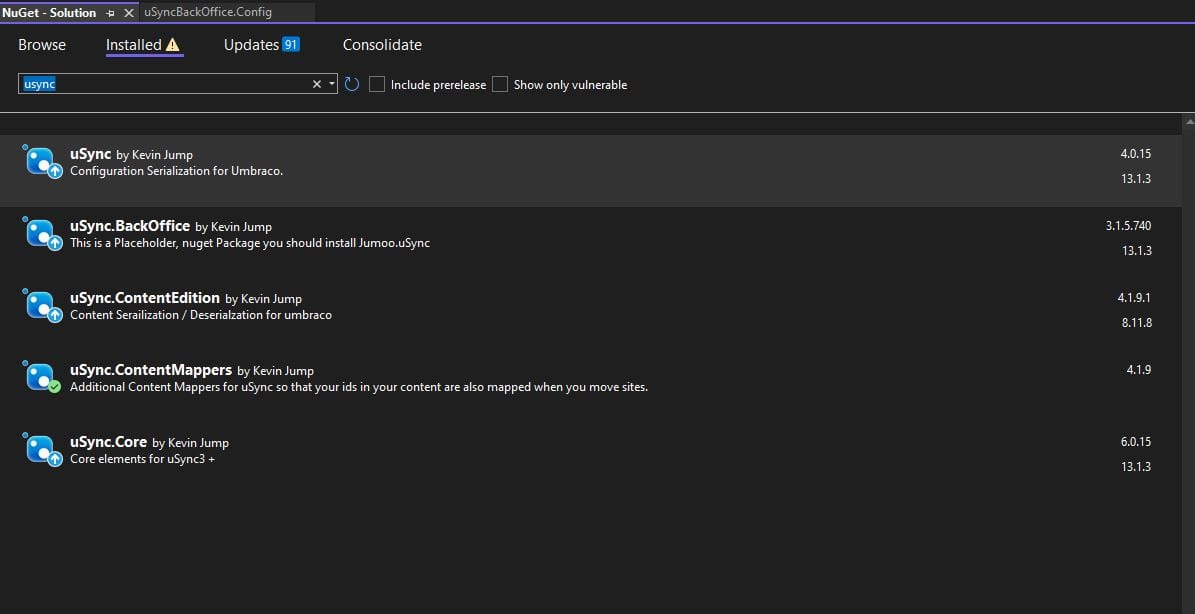Click the scrollbar up arrow of package list
This screenshot has height=614, width=1195.
tap(1189, 121)
